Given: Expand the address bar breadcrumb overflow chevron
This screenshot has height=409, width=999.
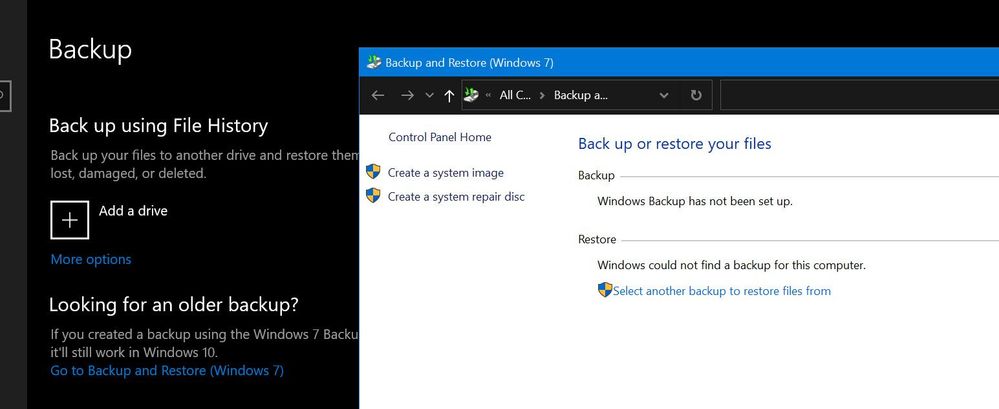Looking at the screenshot, I should point(489,96).
